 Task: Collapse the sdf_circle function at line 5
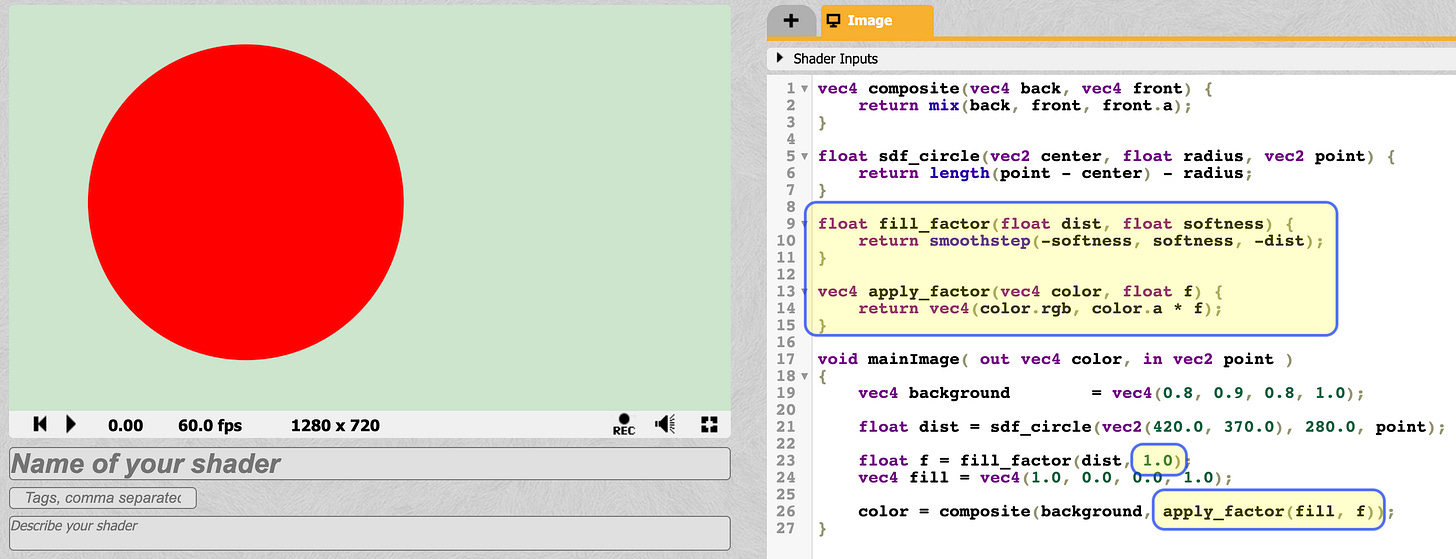click(806, 157)
